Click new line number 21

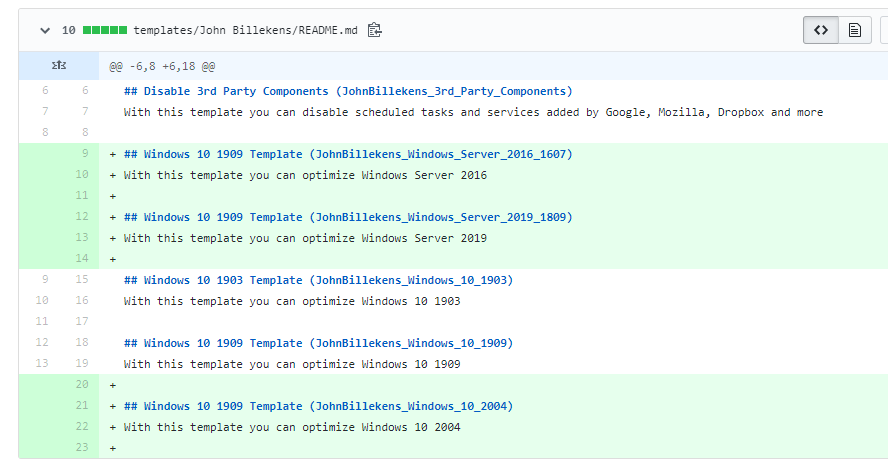tap(82, 405)
